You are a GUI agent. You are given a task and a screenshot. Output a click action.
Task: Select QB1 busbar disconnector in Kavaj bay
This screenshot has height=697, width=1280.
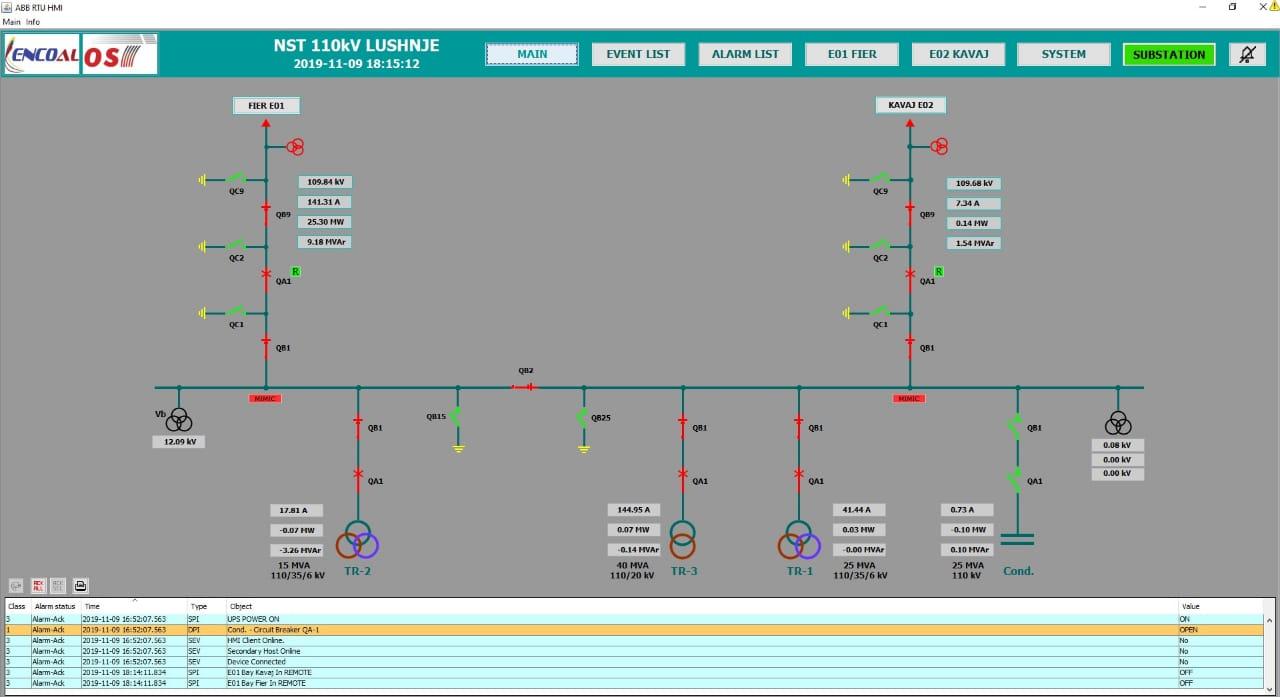(910, 345)
